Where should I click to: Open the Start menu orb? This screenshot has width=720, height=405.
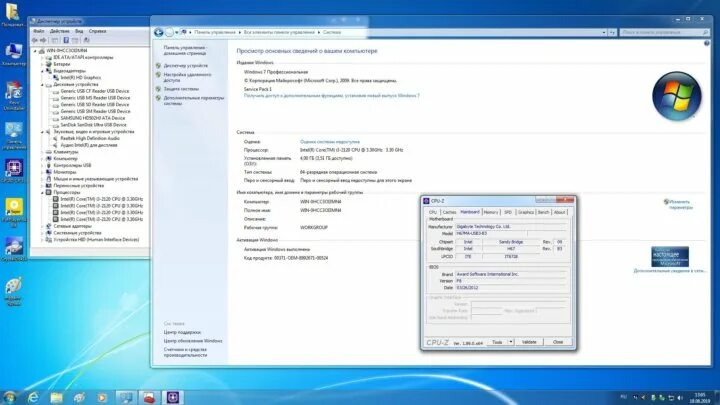pyautogui.click(x=10, y=397)
